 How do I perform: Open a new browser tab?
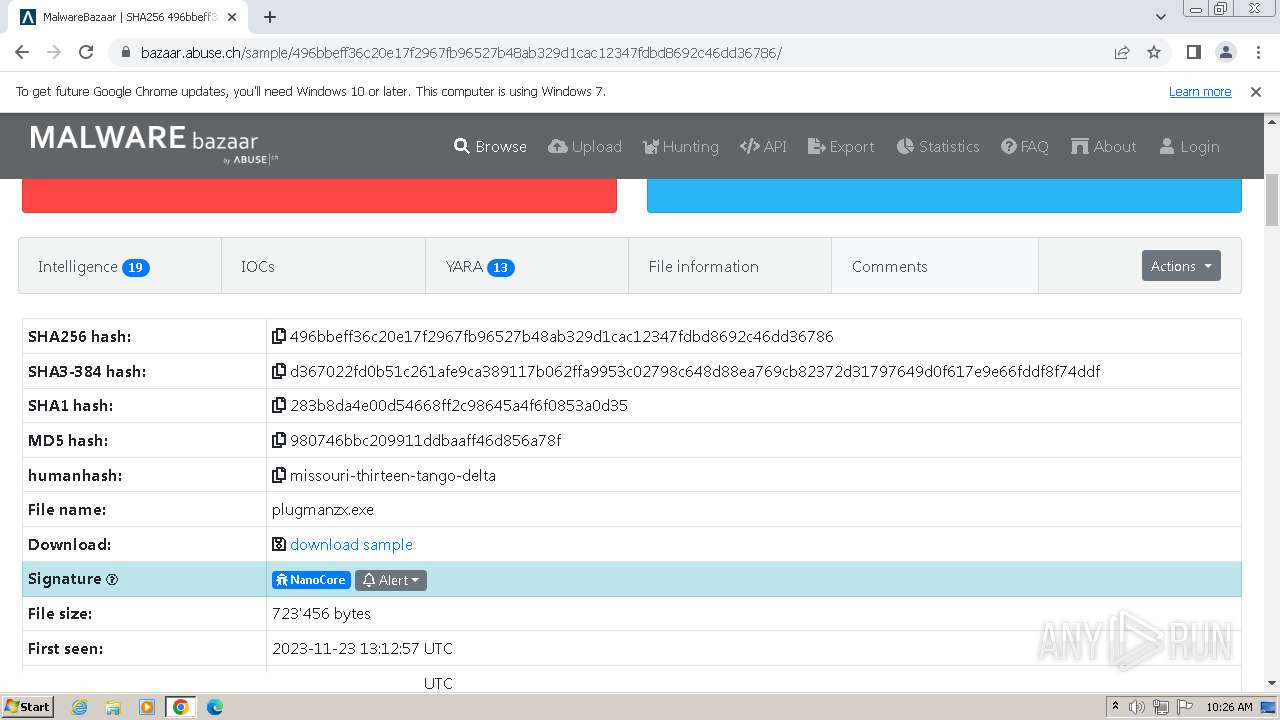[270, 17]
